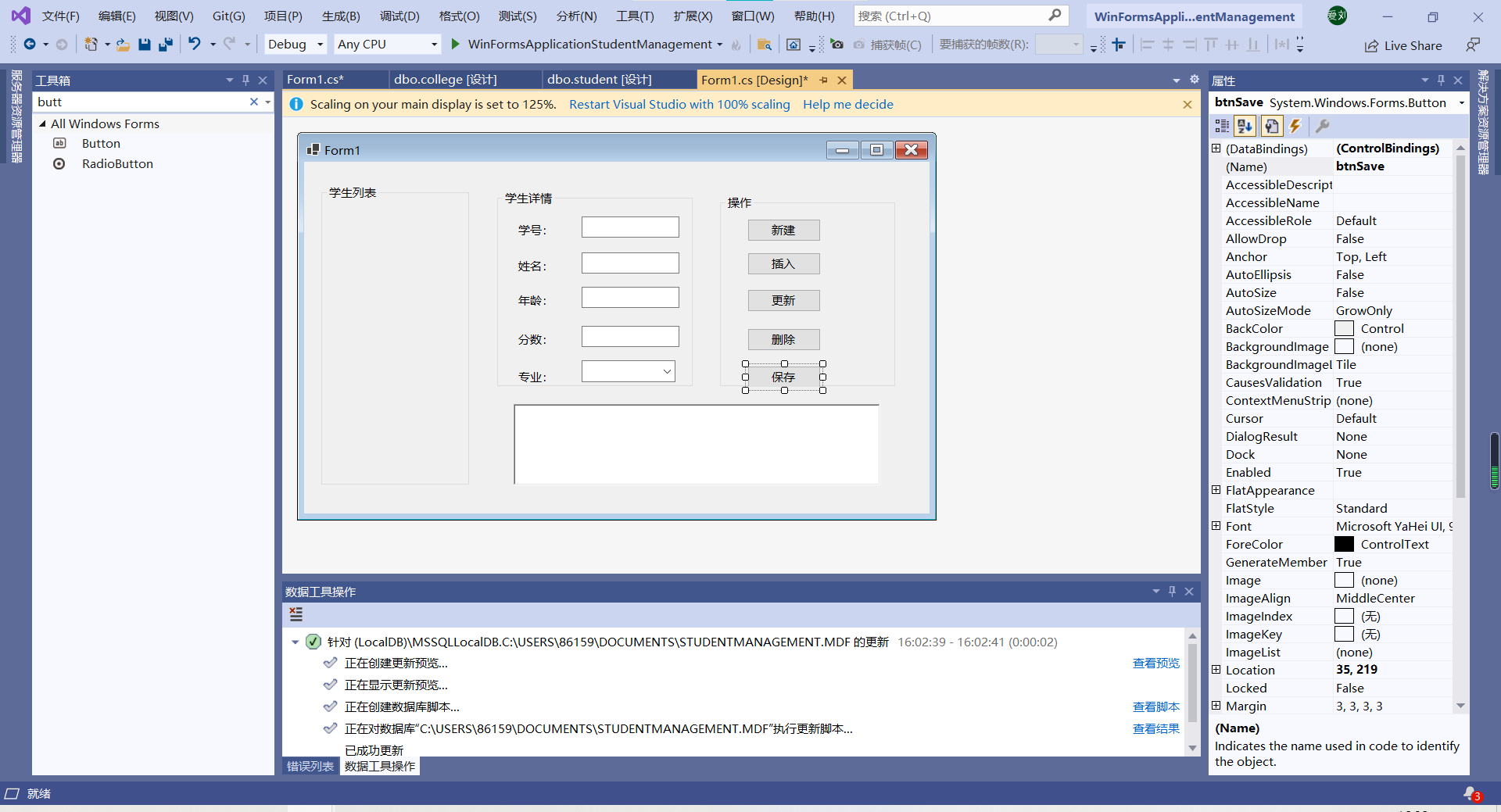
Task: Open designer settings gear icon
Action: (1194, 80)
